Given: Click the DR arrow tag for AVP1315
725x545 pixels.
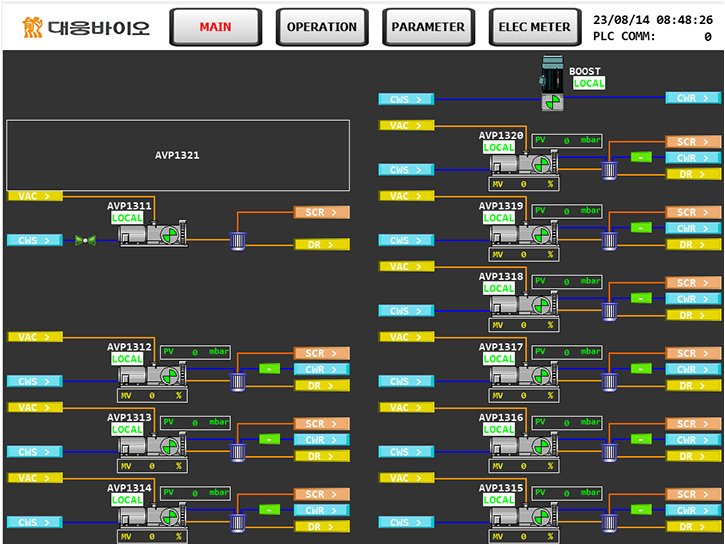Looking at the screenshot, I should [693, 527].
